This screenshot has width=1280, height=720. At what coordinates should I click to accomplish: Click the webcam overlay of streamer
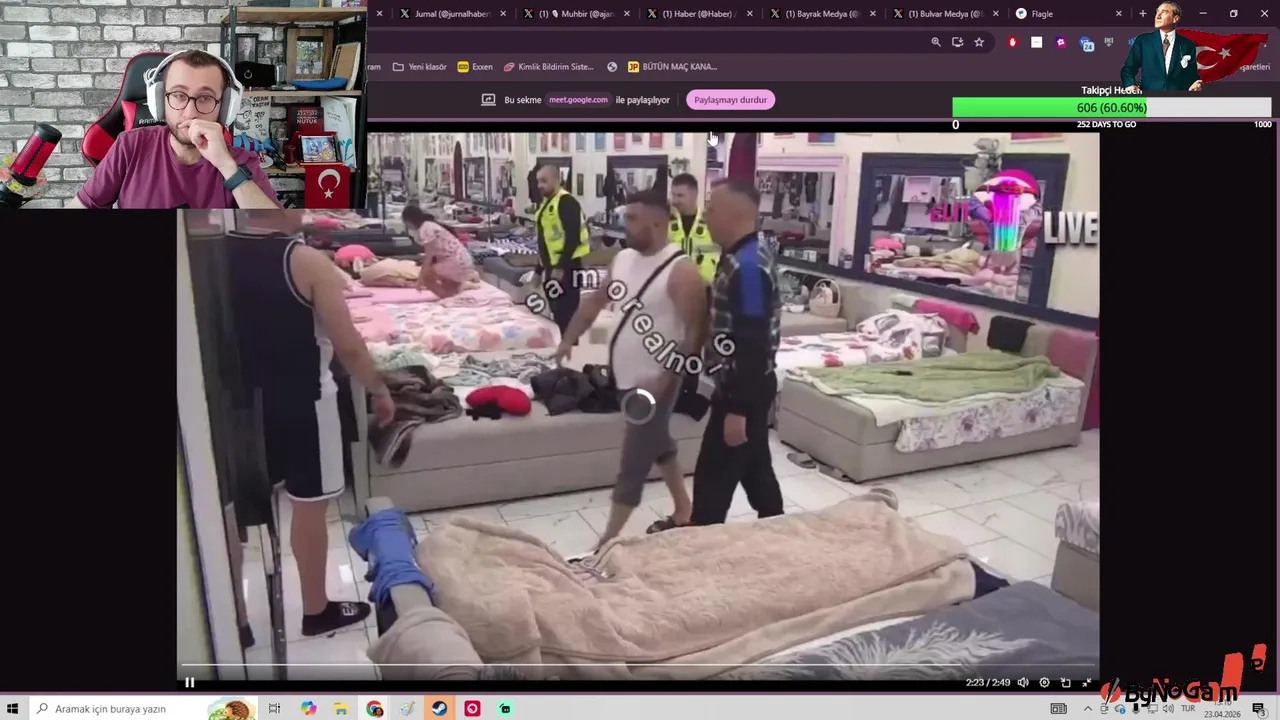click(x=183, y=104)
